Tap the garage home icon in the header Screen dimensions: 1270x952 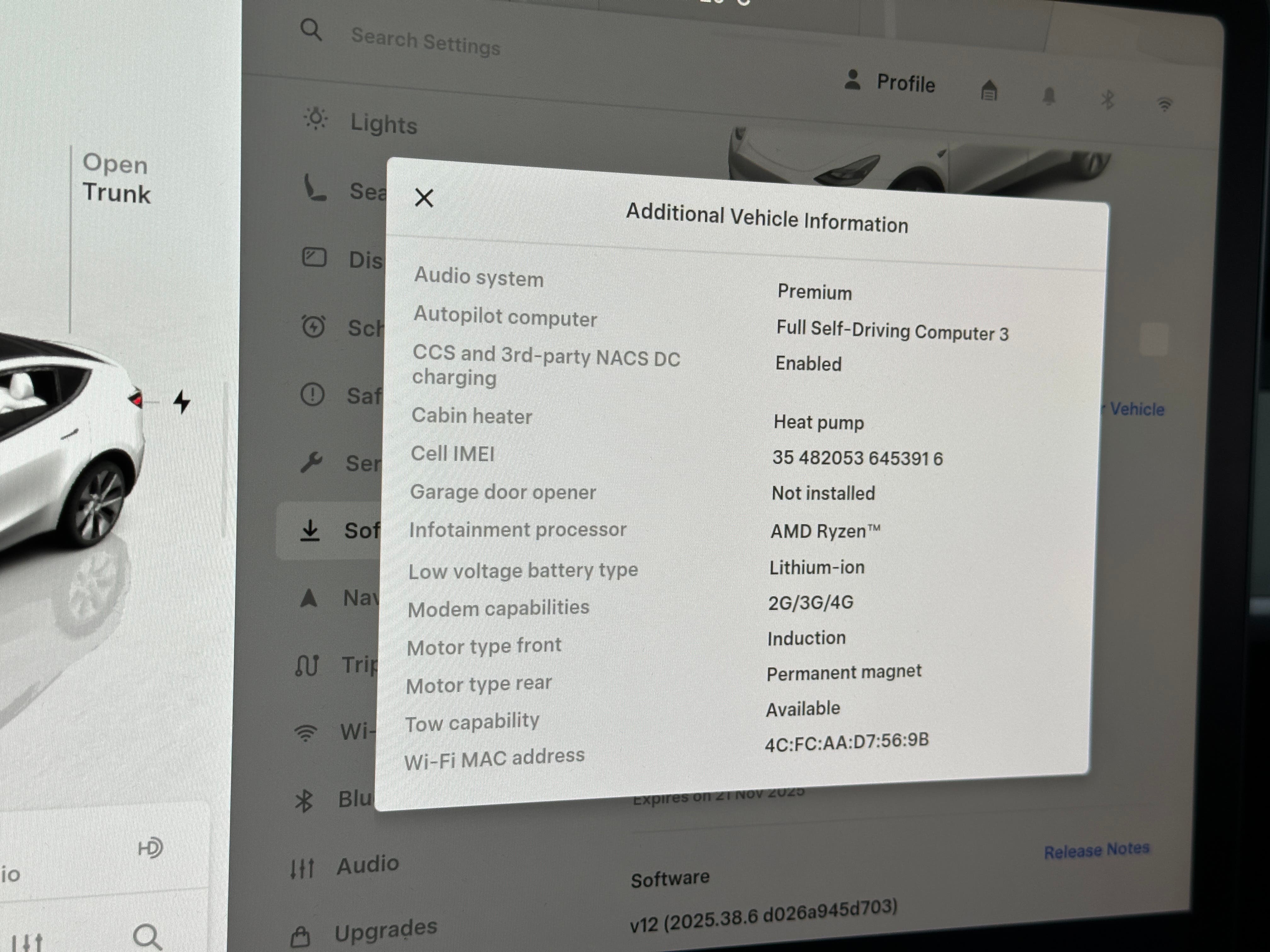click(989, 91)
